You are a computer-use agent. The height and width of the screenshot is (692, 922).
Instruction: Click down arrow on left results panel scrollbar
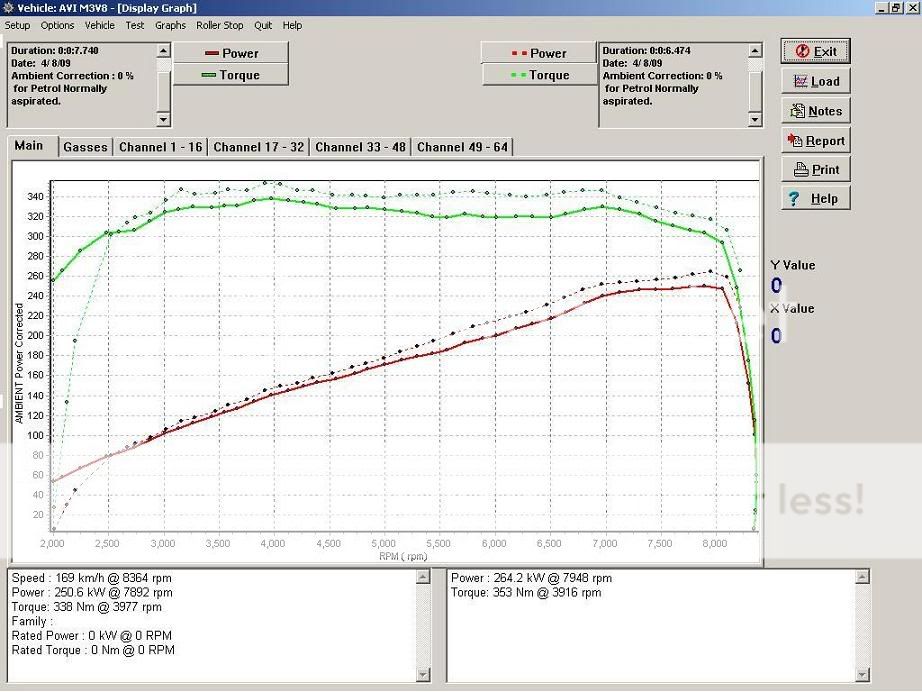pyautogui.click(x=423, y=674)
